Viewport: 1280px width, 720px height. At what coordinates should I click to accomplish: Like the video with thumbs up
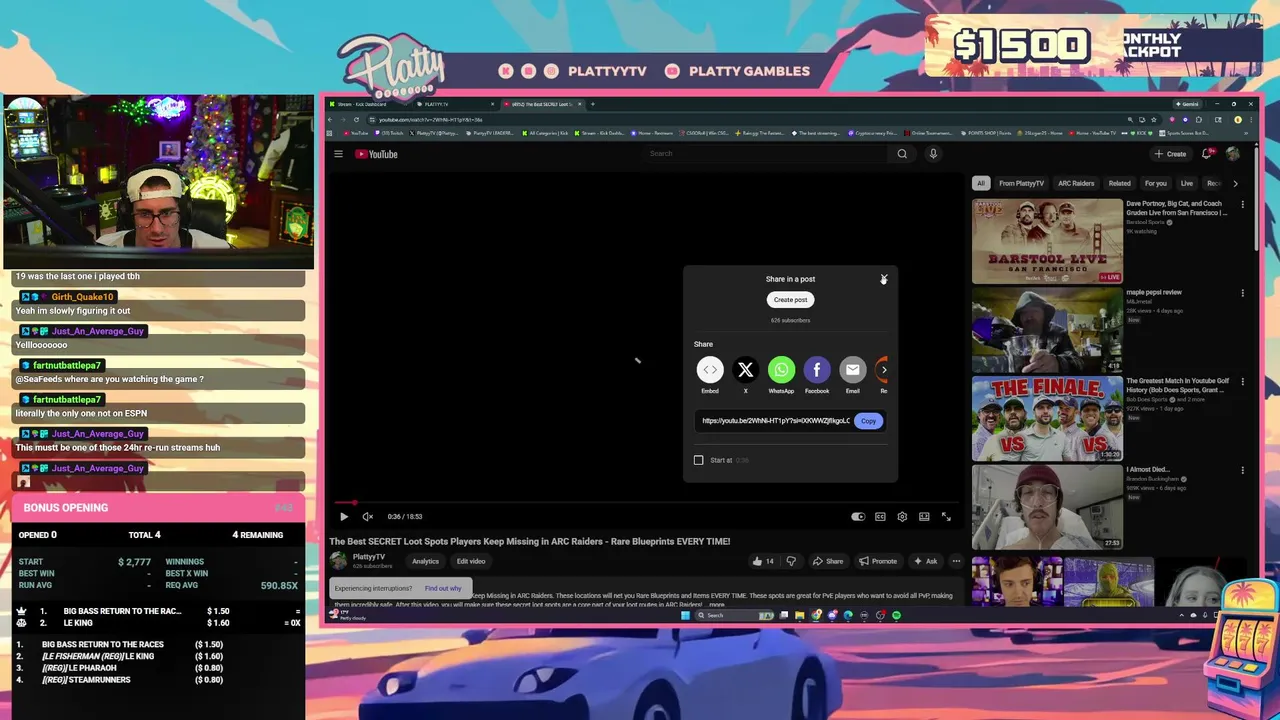tap(763, 561)
